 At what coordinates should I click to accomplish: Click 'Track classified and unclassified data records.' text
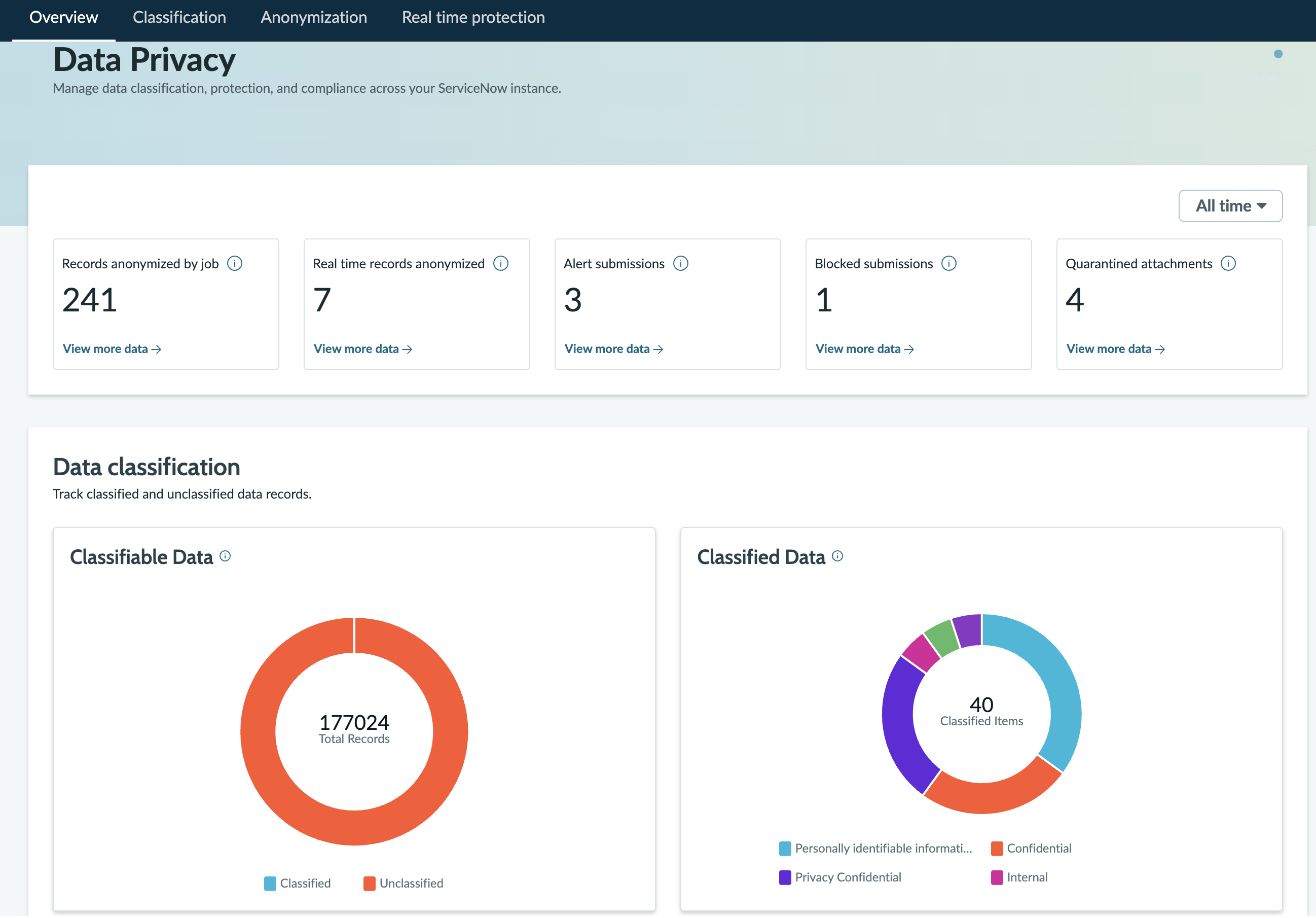pyautogui.click(x=182, y=495)
